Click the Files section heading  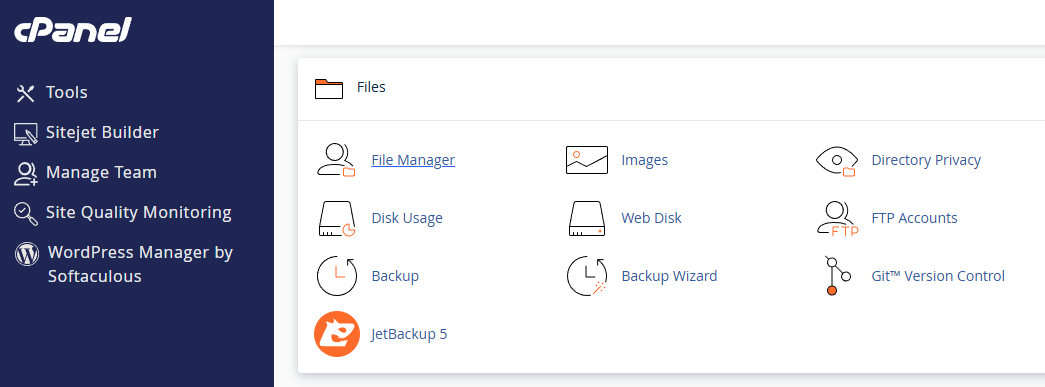[x=371, y=87]
